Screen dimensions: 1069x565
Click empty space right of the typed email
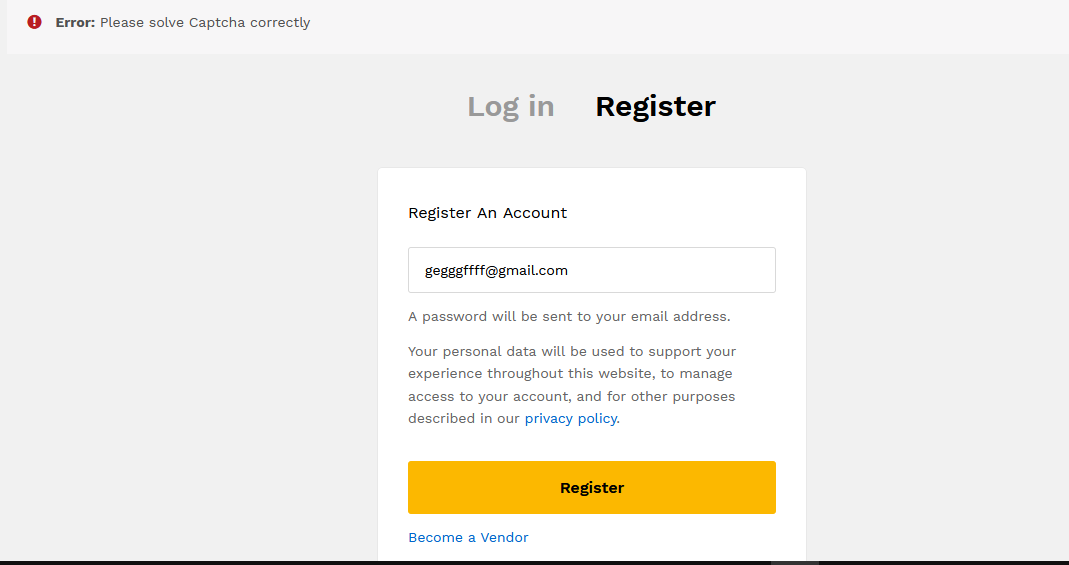click(672, 270)
